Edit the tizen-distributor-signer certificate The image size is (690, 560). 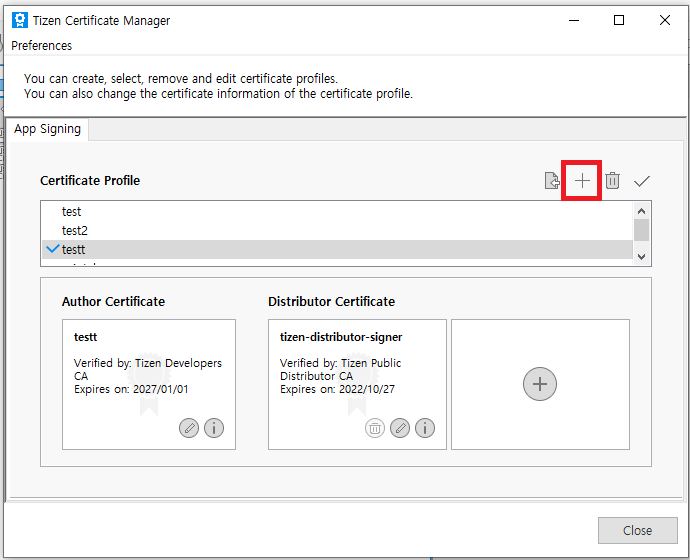(400, 428)
